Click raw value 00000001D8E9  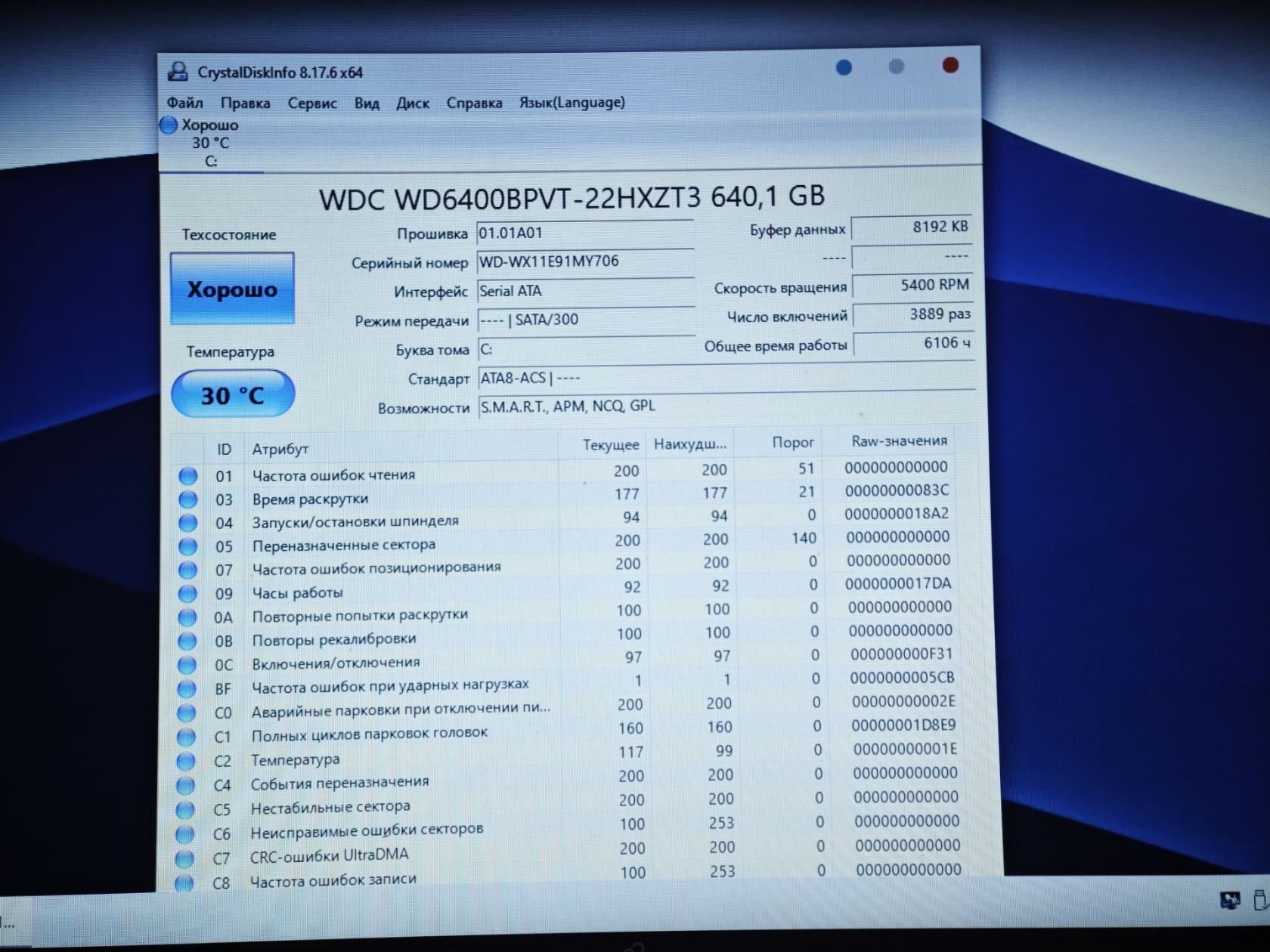pyautogui.click(x=903, y=725)
